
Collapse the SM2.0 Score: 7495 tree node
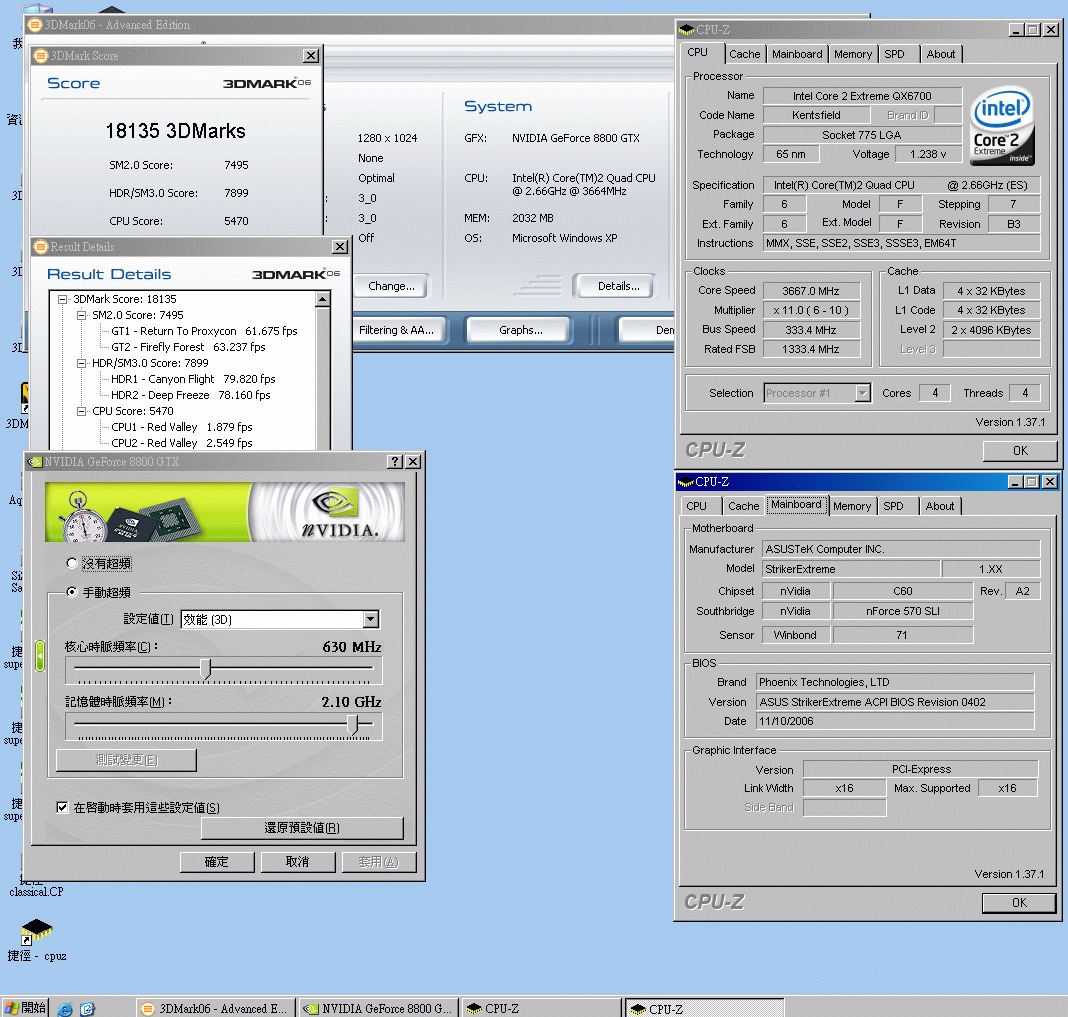pos(82,315)
